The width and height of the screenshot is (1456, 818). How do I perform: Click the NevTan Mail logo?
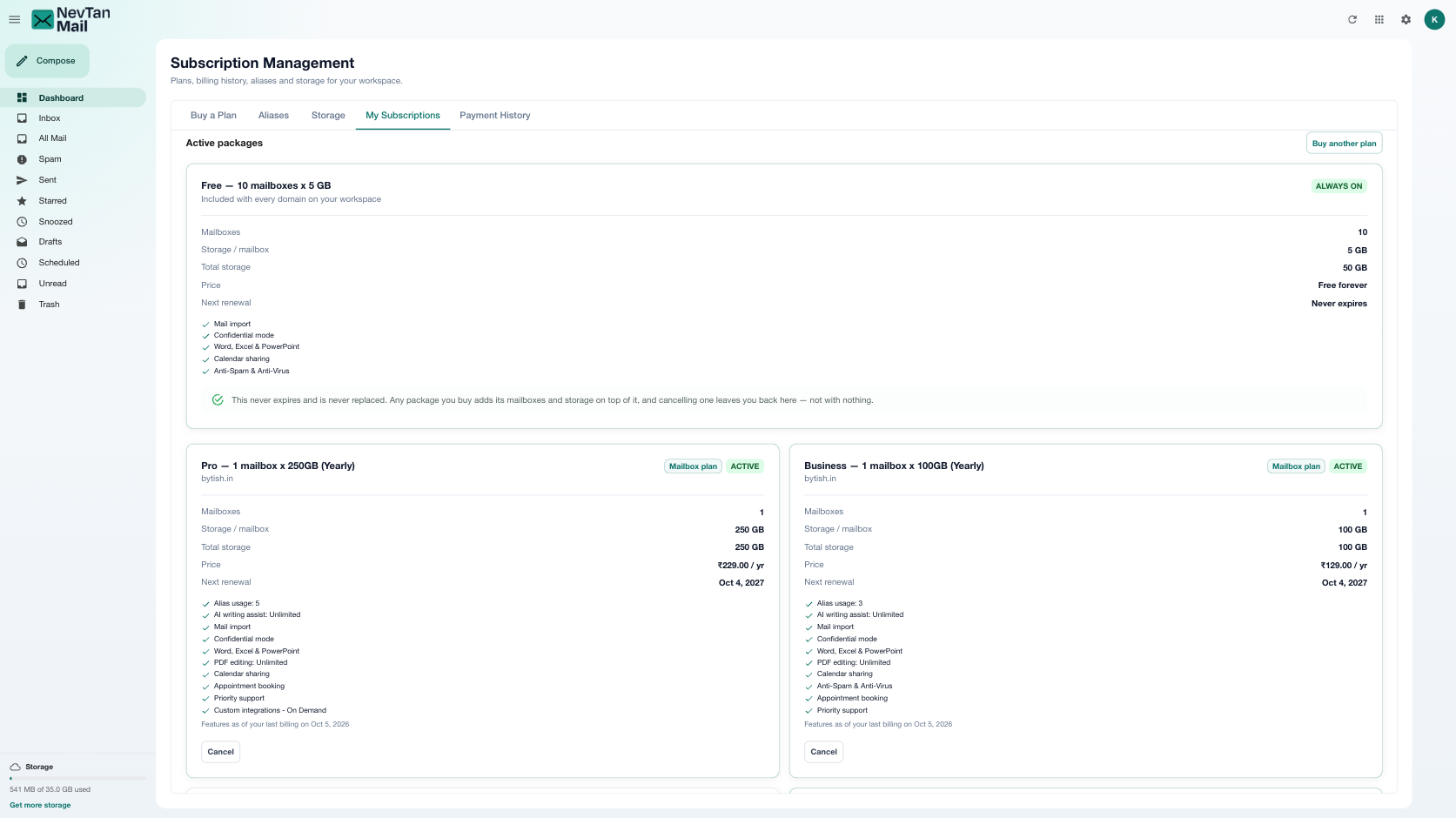tap(71, 19)
